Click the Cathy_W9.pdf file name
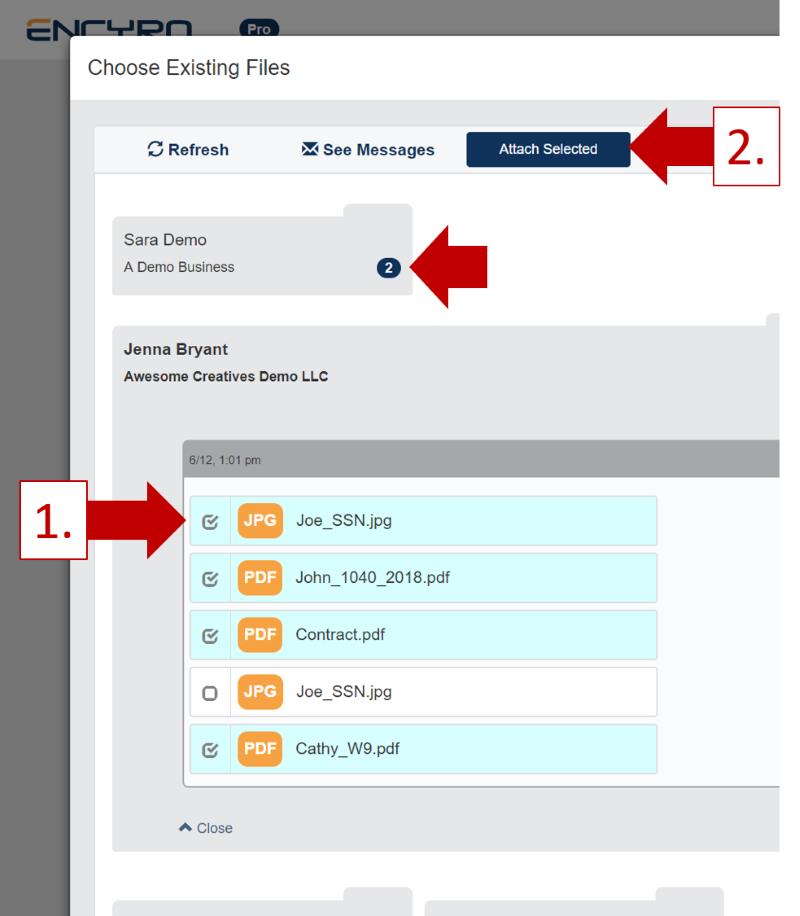The image size is (800, 916). tap(348, 749)
